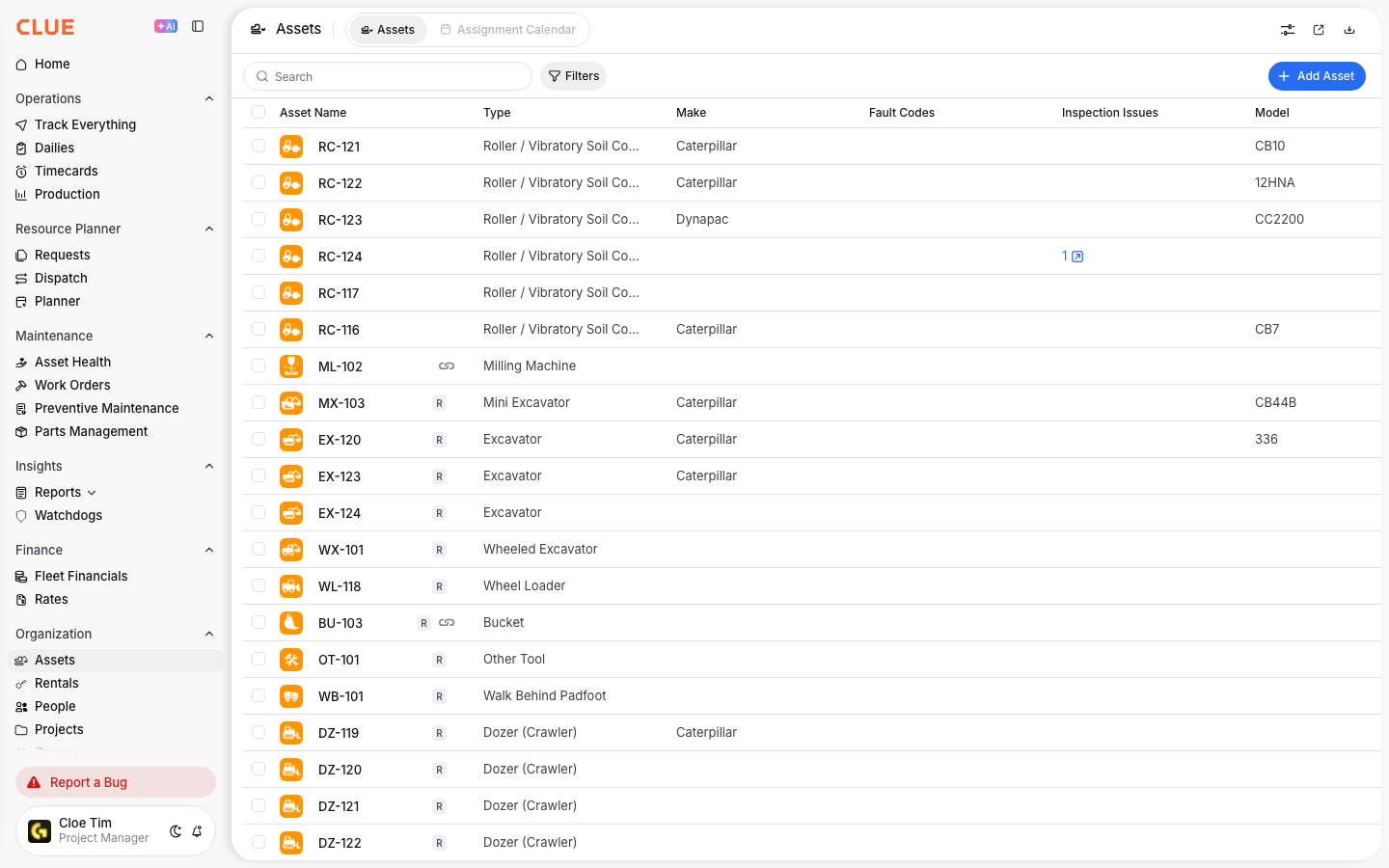Open table column settings icon
This screenshot has height=868, width=1389.
(x=1288, y=30)
